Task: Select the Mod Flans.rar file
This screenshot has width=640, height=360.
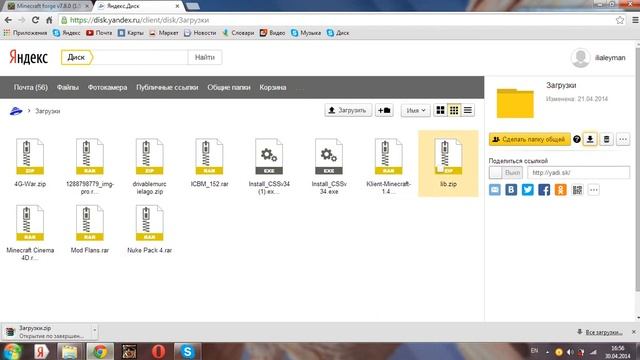Action: coord(89,229)
